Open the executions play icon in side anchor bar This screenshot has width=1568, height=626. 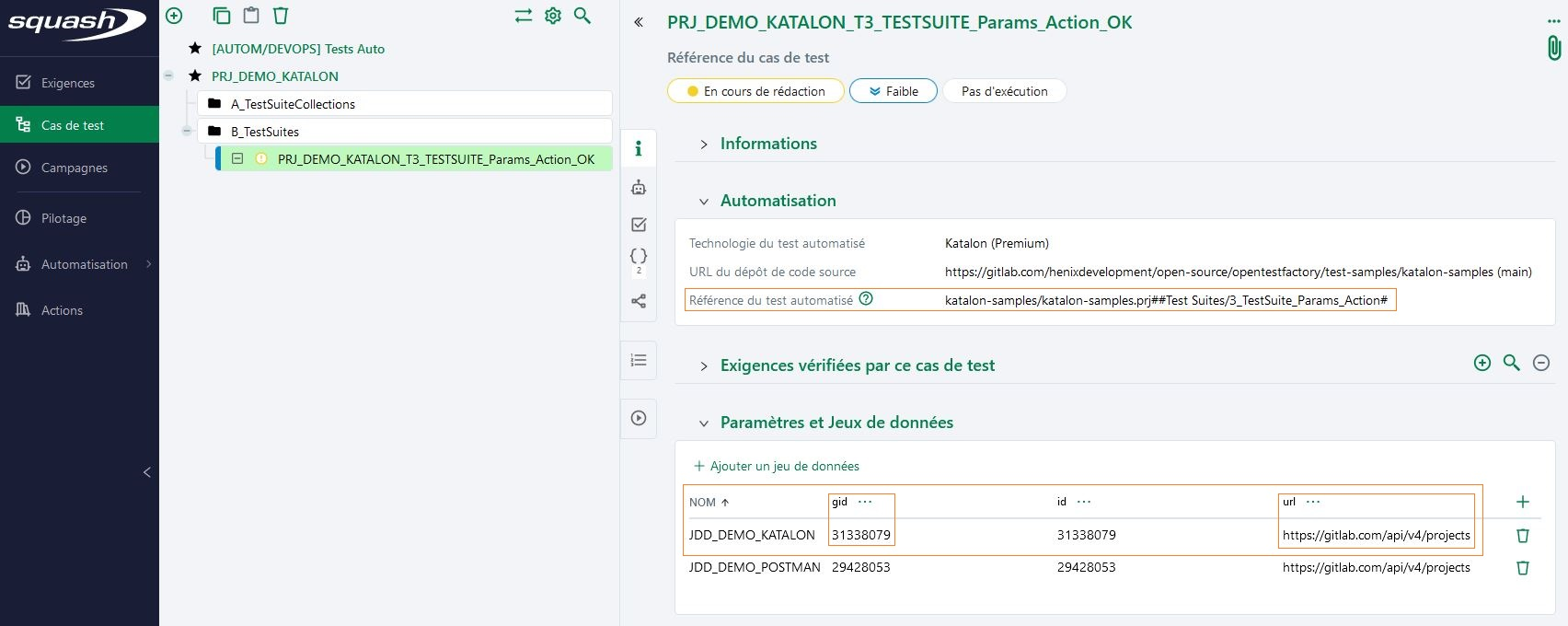(x=639, y=418)
